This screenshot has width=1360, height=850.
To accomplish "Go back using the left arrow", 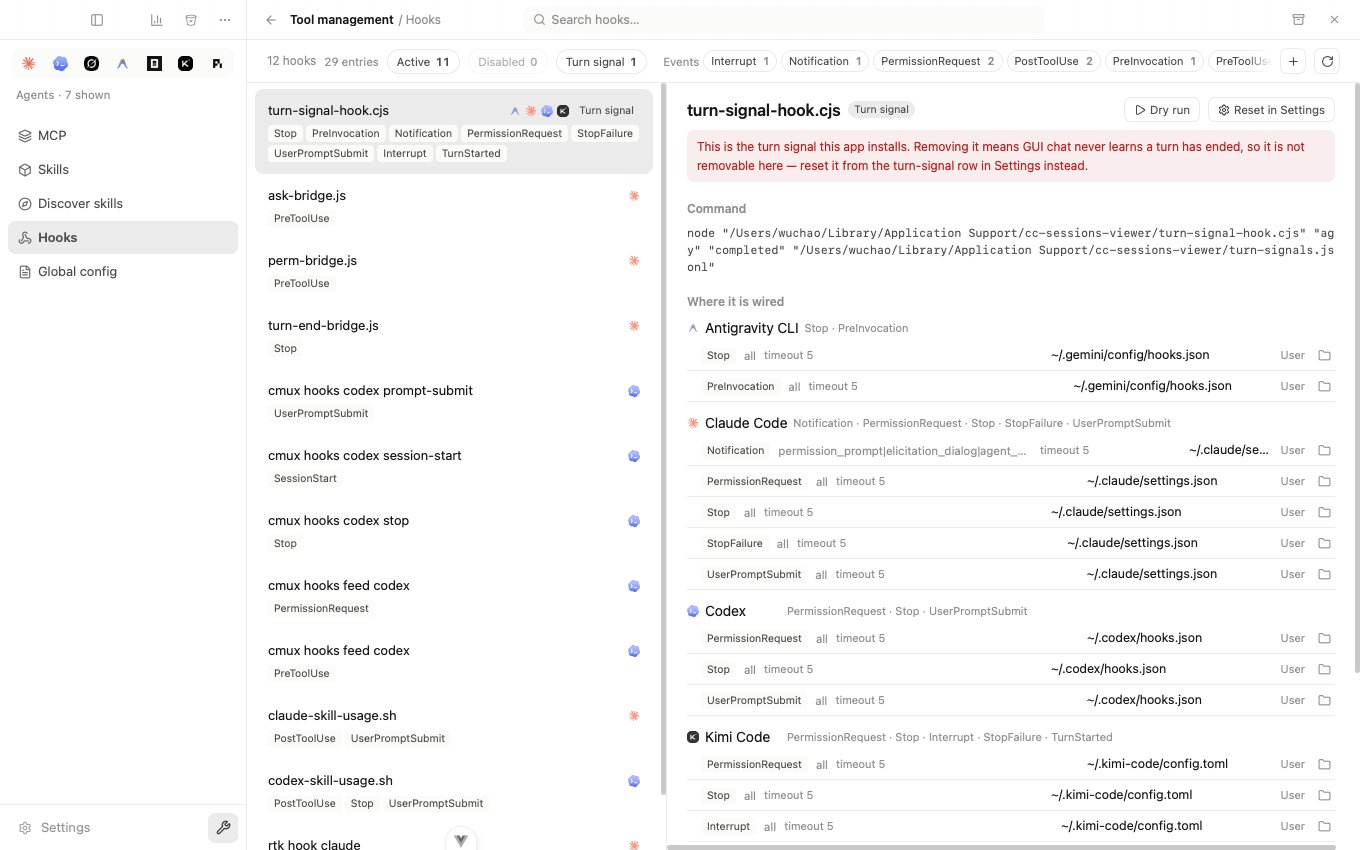I will point(271,20).
